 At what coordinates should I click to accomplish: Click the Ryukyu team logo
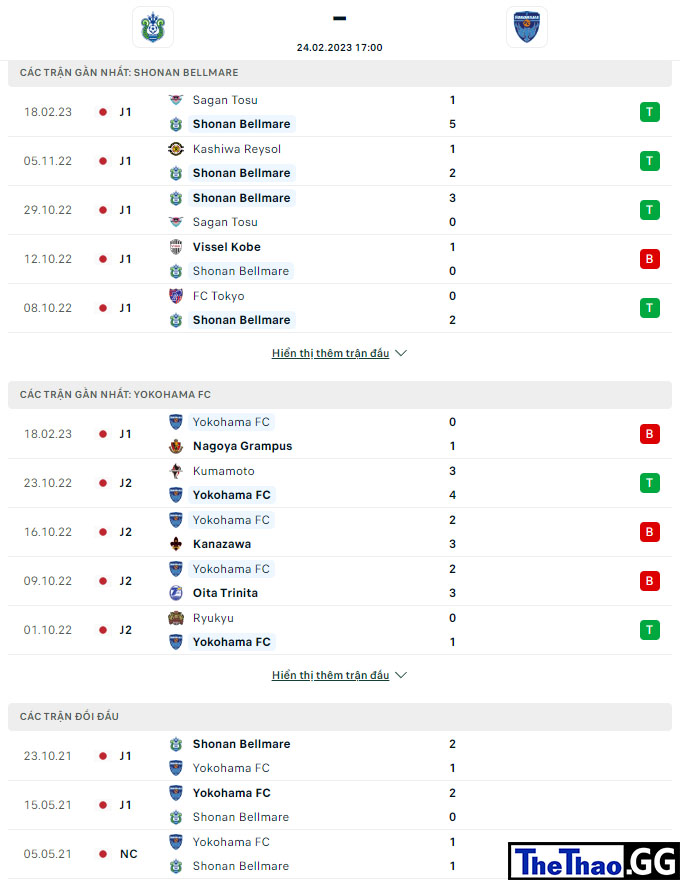(x=176, y=618)
